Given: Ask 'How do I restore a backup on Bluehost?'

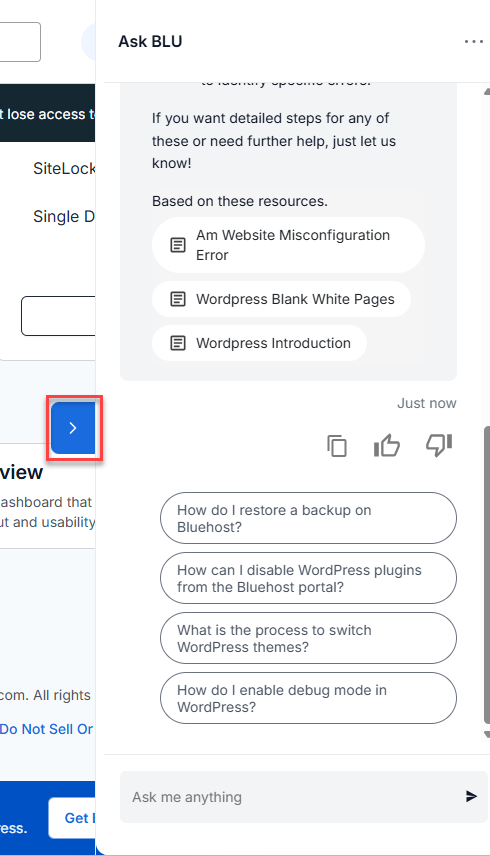Looking at the screenshot, I should (308, 518).
